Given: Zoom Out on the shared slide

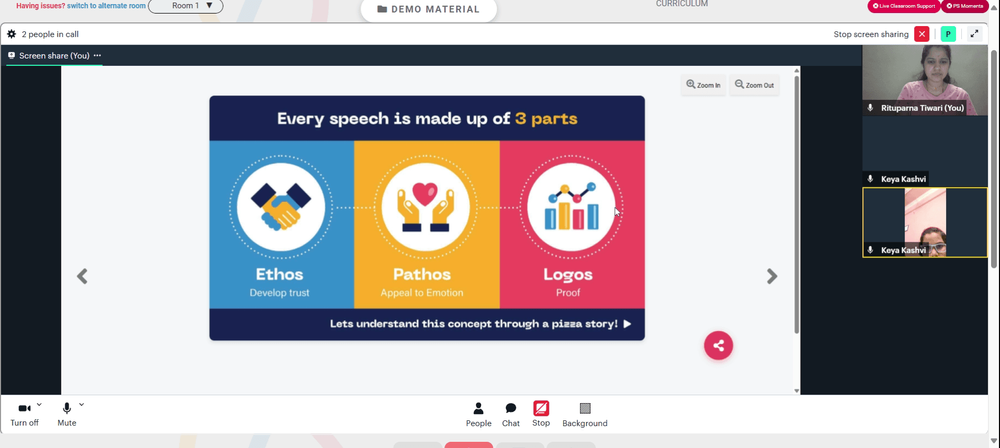Looking at the screenshot, I should pos(754,85).
